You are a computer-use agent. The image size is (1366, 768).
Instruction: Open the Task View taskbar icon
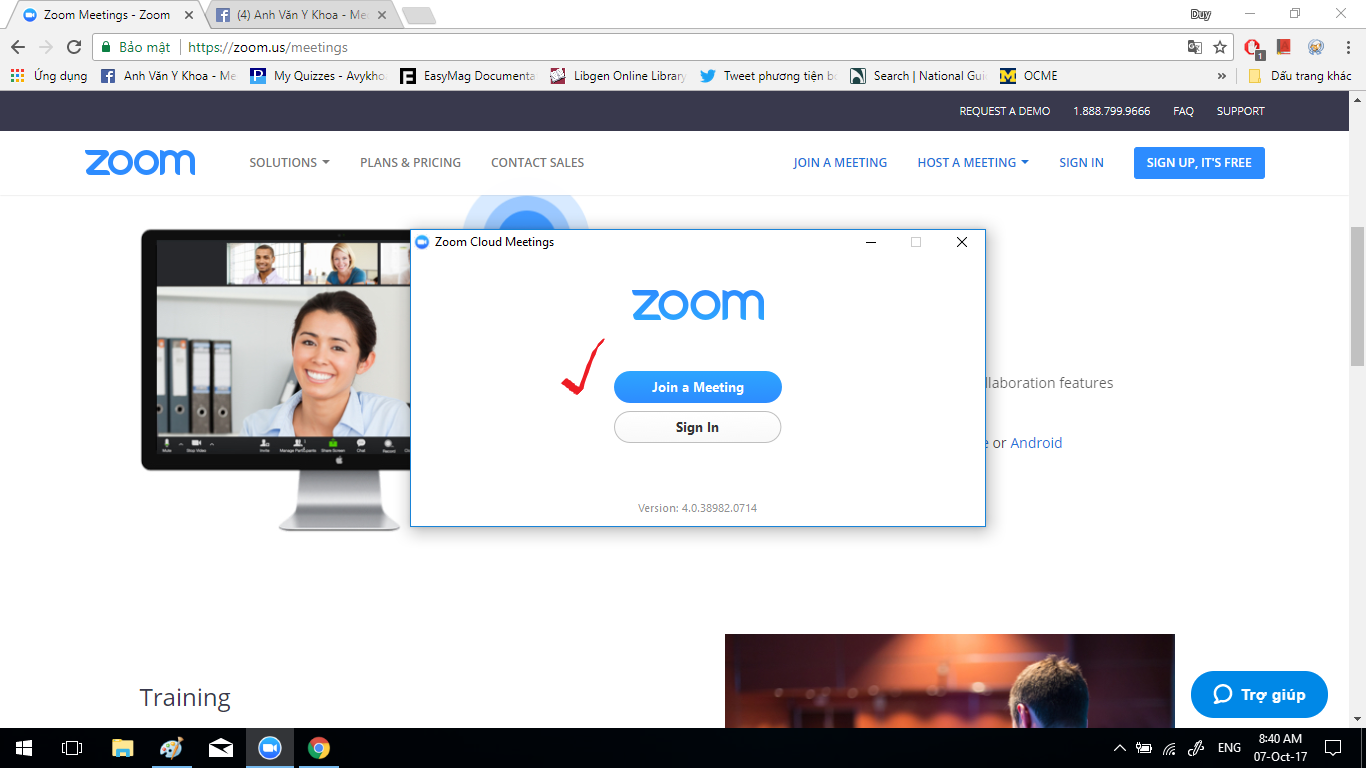[72, 748]
